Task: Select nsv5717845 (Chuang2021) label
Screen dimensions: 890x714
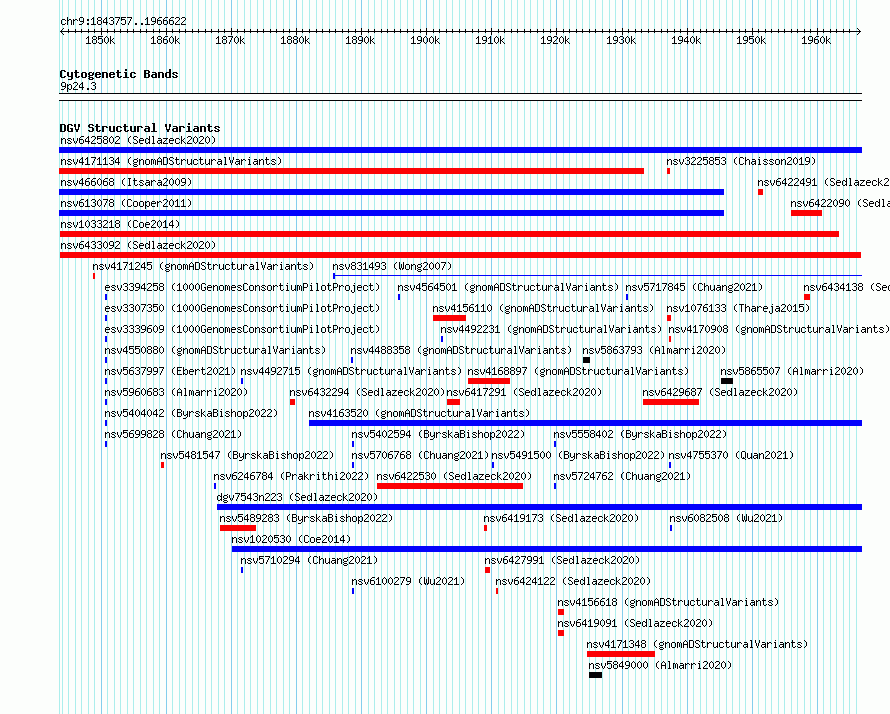Action: click(x=694, y=287)
